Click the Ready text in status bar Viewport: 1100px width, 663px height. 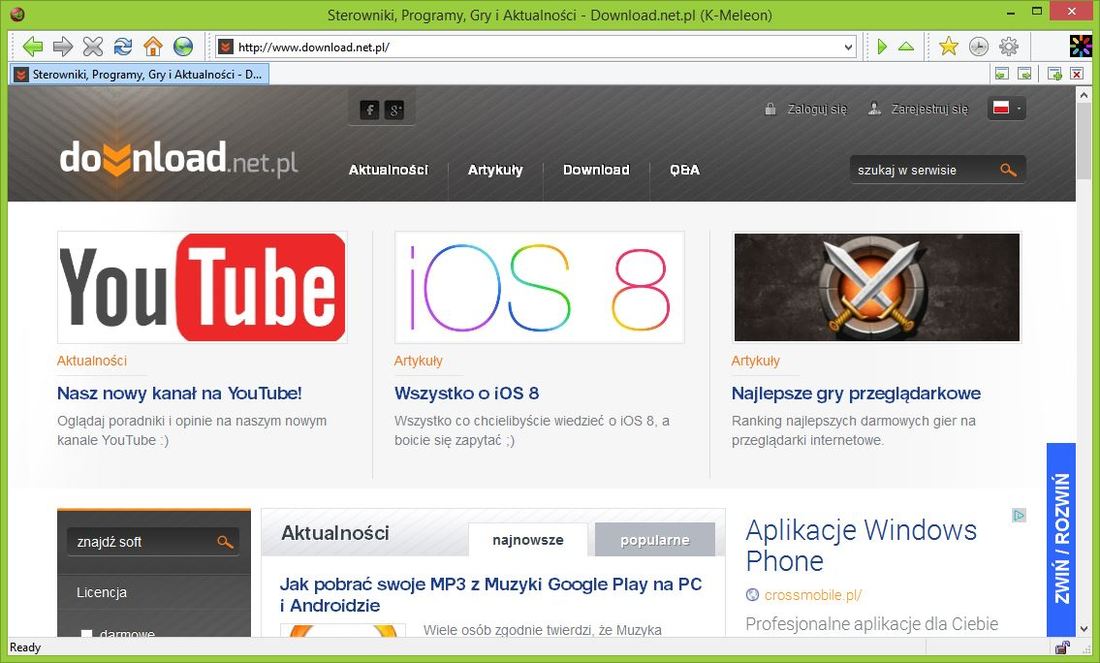click(25, 648)
